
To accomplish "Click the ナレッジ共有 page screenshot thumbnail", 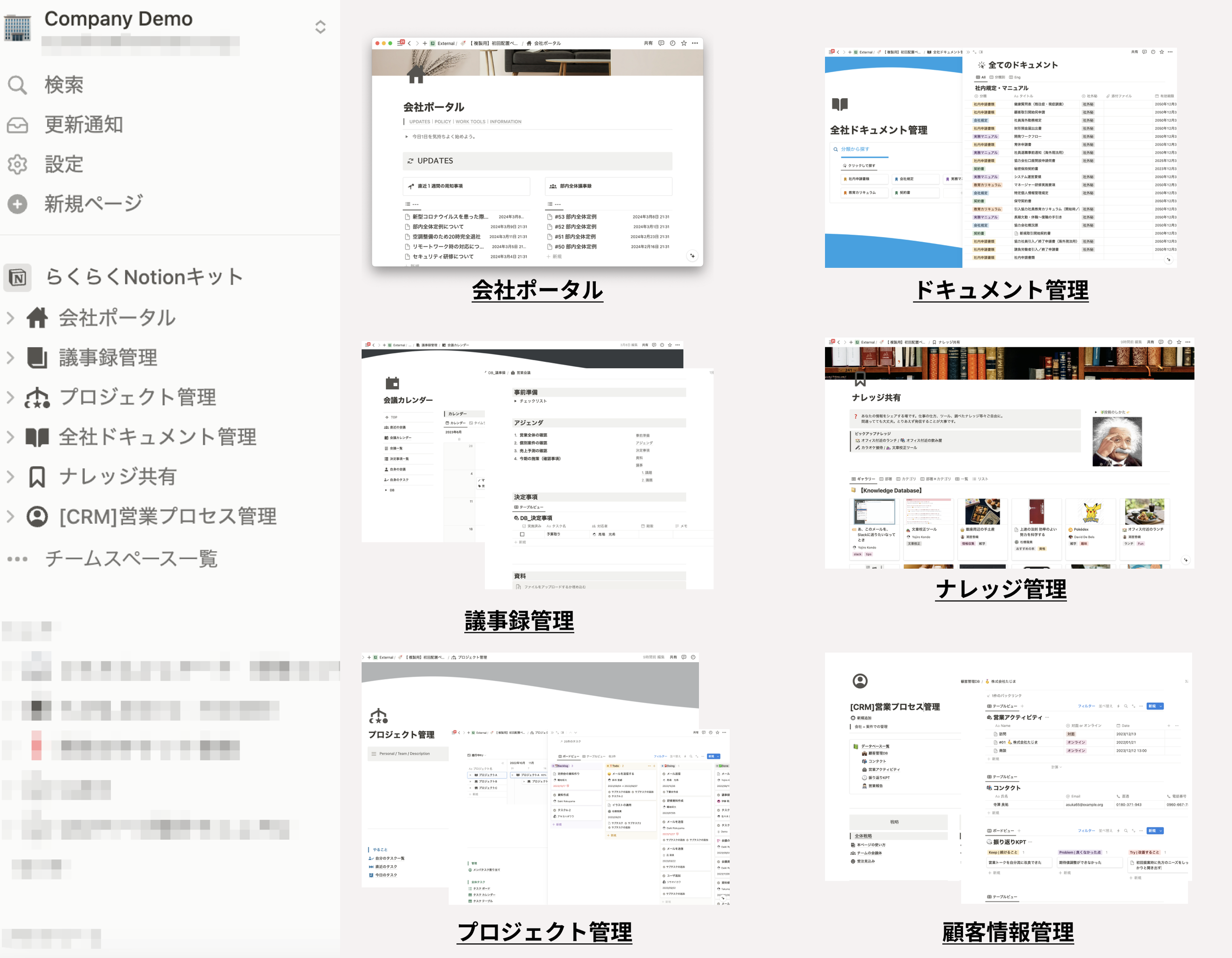I will [1009, 453].
